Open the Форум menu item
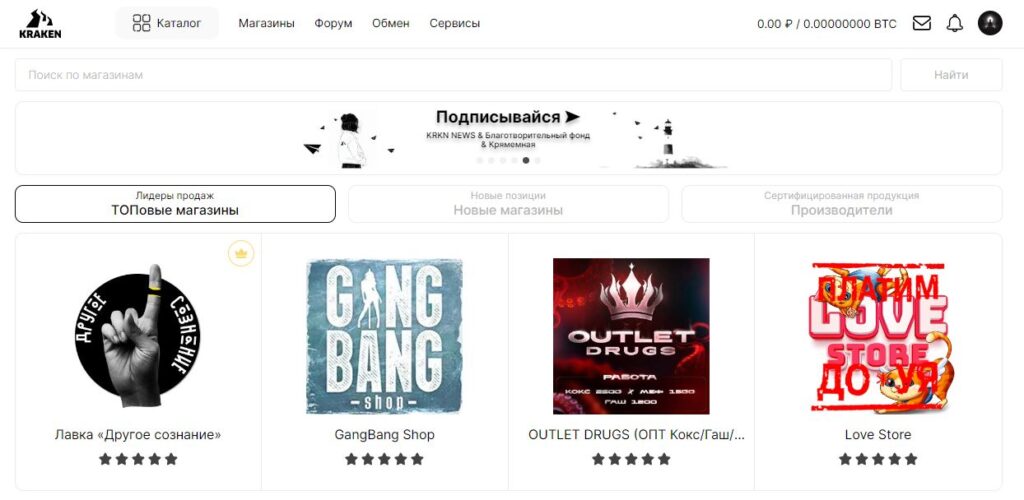1024x500 pixels. pyautogui.click(x=333, y=23)
